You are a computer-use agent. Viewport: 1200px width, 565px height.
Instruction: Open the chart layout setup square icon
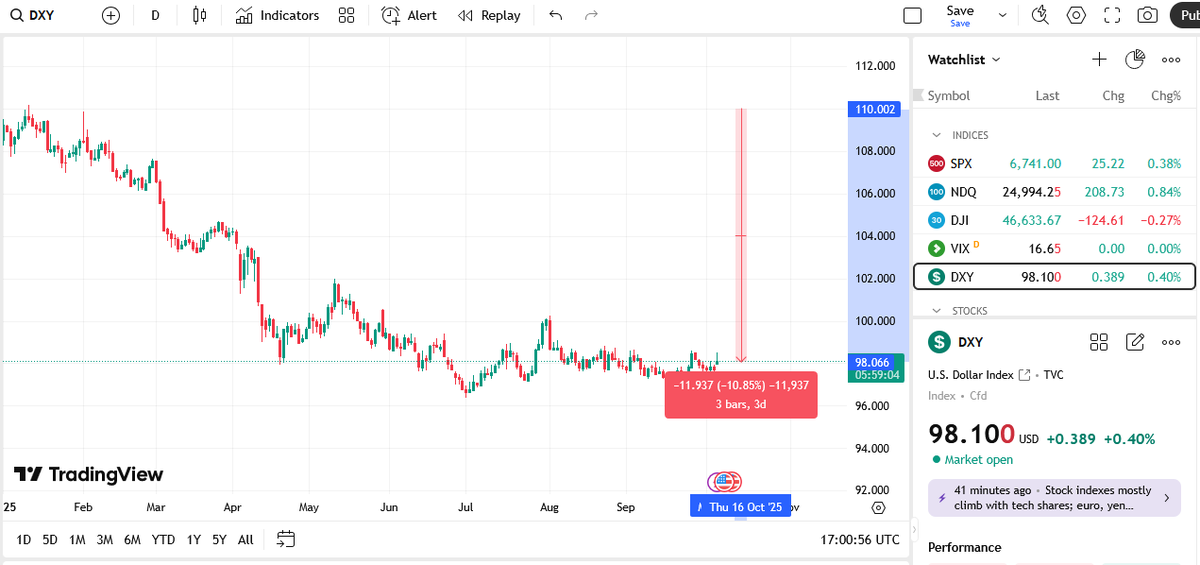pyautogui.click(x=912, y=15)
